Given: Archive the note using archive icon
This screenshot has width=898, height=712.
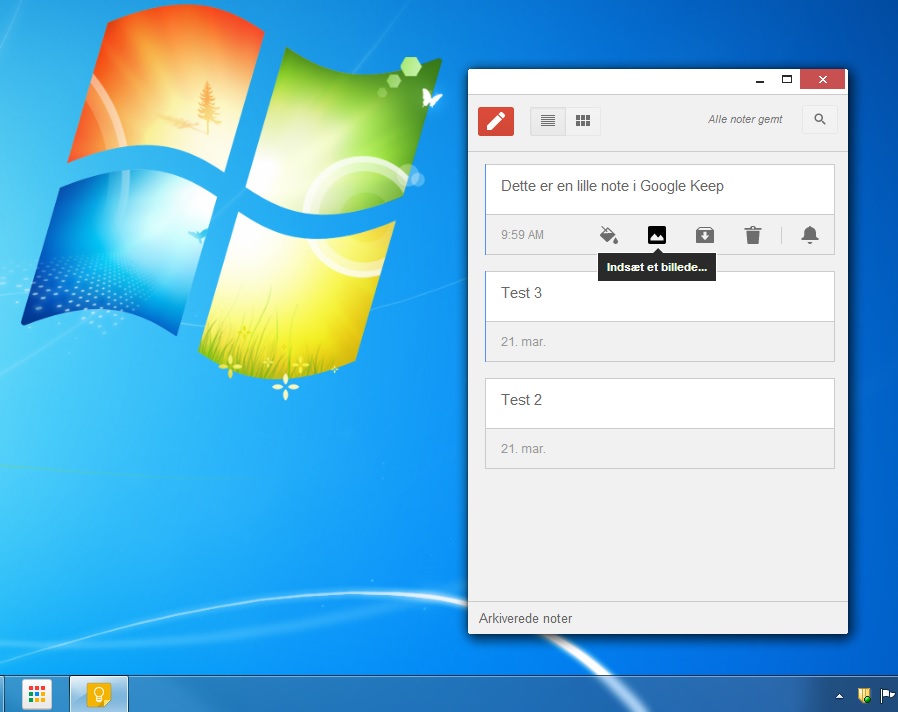Looking at the screenshot, I should (705, 235).
